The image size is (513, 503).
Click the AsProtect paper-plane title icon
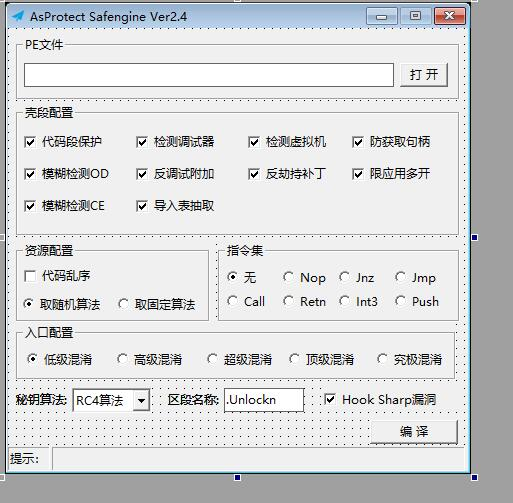[x=18, y=16]
